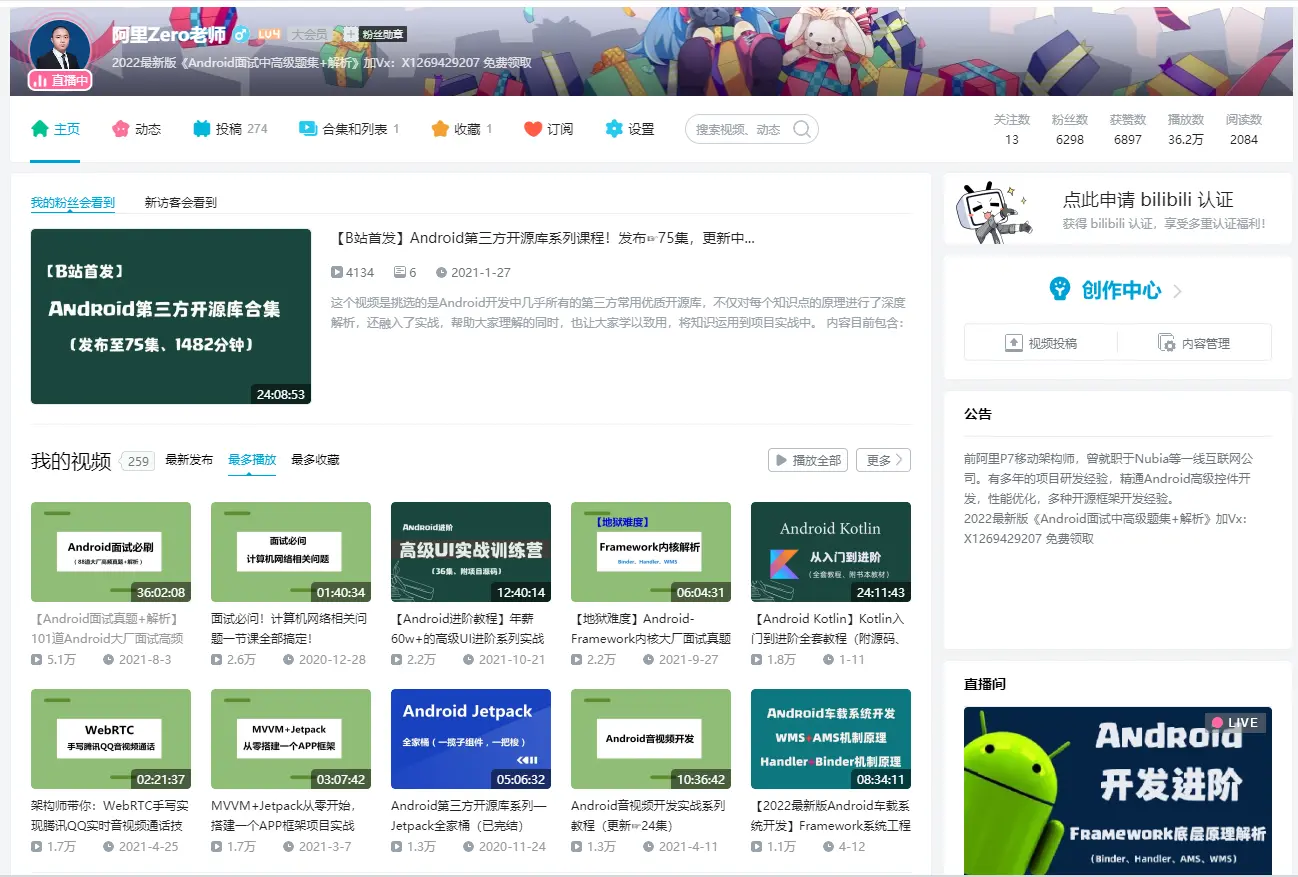Click the 内容管理 button
The height and width of the screenshot is (877, 1298).
[x=1194, y=343]
